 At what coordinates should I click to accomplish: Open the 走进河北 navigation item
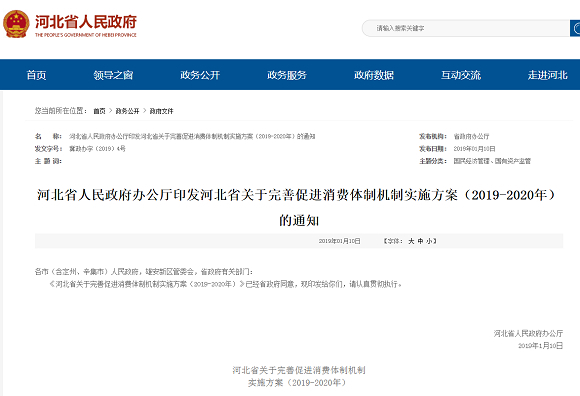pyautogui.click(x=547, y=75)
